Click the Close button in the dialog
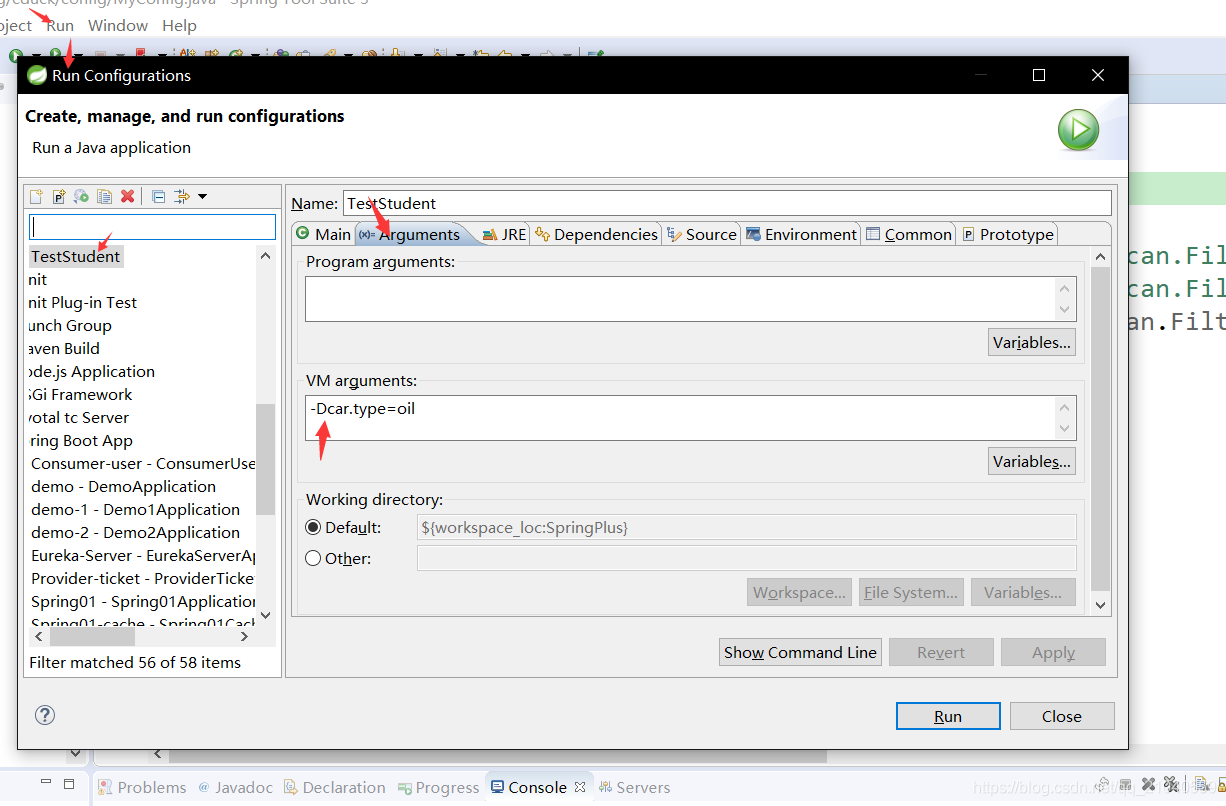The height and width of the screenshot is (806, 1226). click(1061, 716)
